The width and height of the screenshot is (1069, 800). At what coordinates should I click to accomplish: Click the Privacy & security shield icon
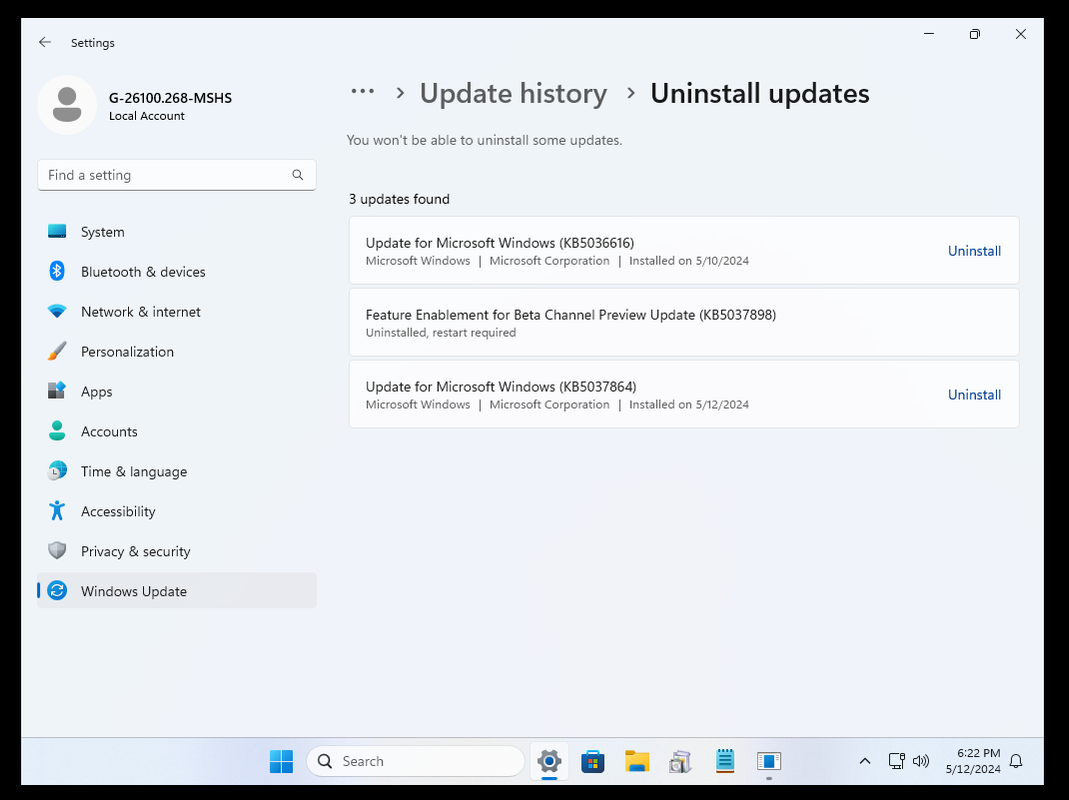point(57,550)
